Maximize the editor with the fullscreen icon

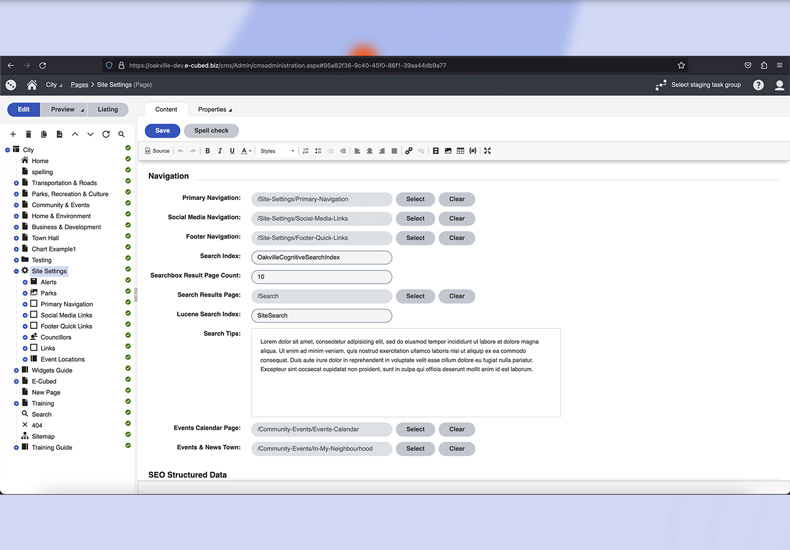pyautogui.click(x=487, y=151)
